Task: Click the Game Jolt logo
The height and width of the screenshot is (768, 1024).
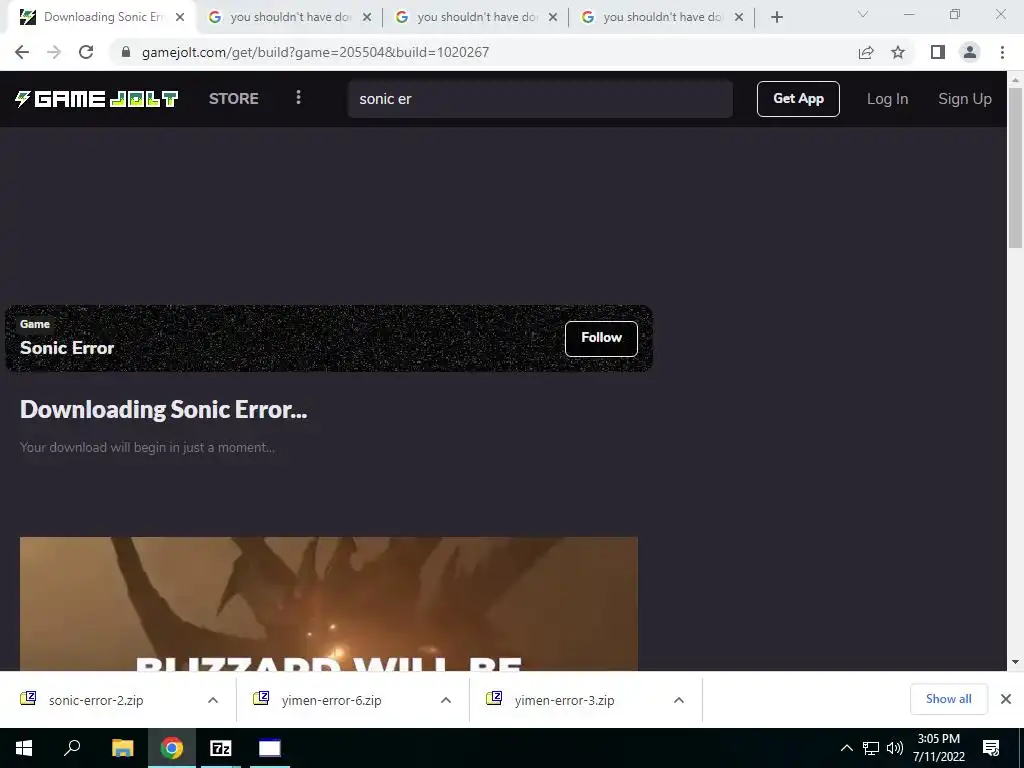Action: click(x=97, y=99)
